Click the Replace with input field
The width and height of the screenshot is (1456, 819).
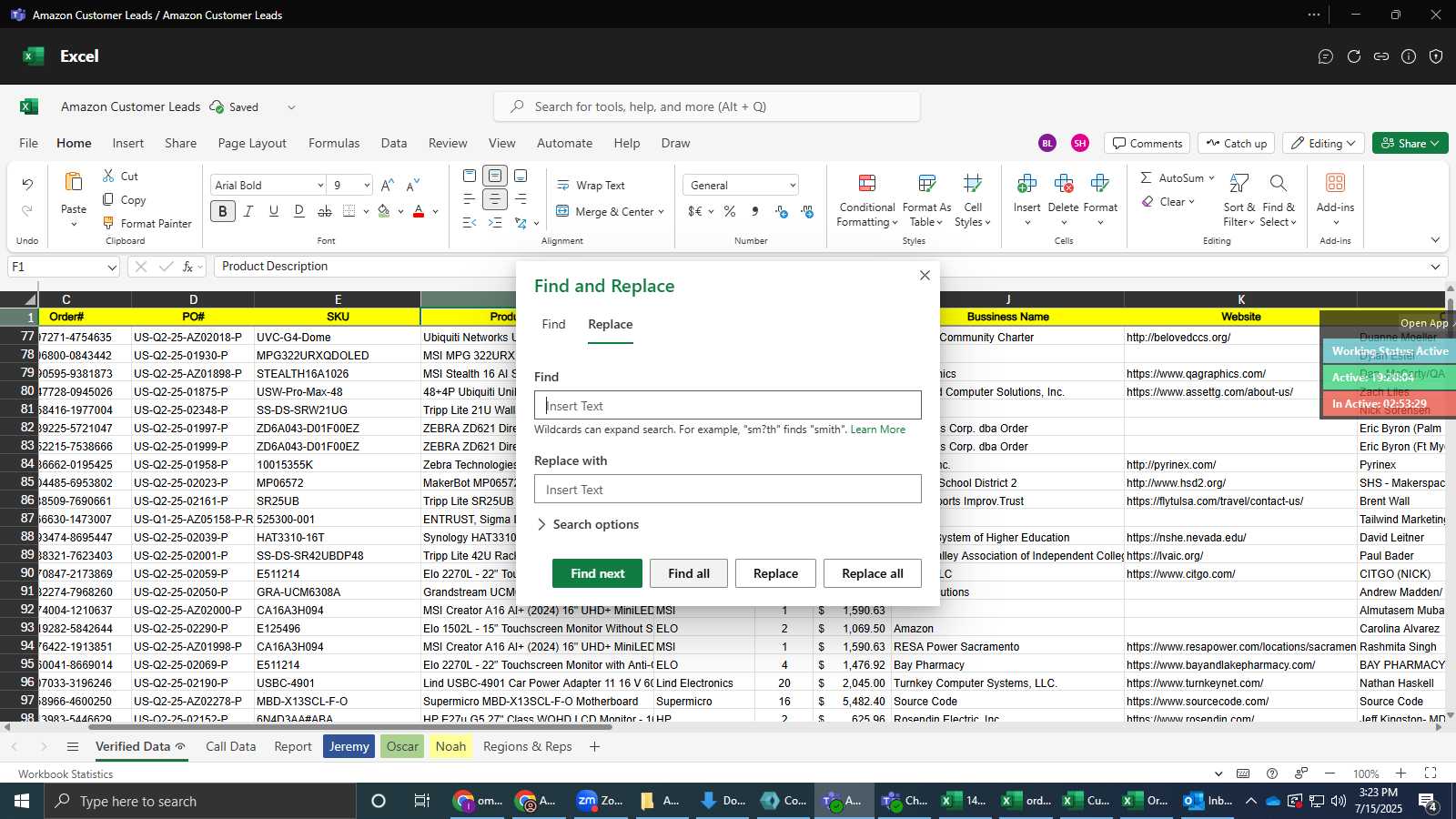(x=728, y=489)
